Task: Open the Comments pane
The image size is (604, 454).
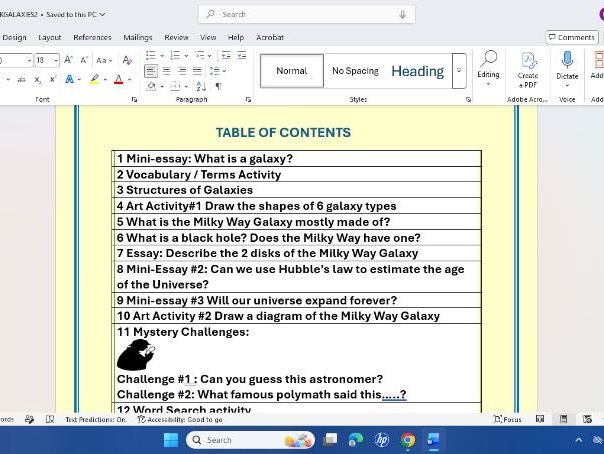Action: coord(572,37)
